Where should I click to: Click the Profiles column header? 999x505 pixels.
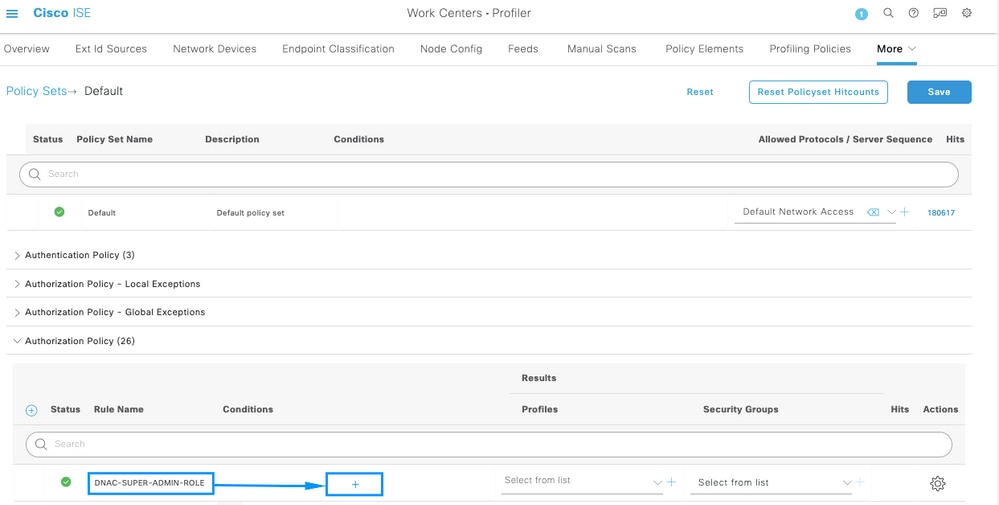click(x=540, y=409)
